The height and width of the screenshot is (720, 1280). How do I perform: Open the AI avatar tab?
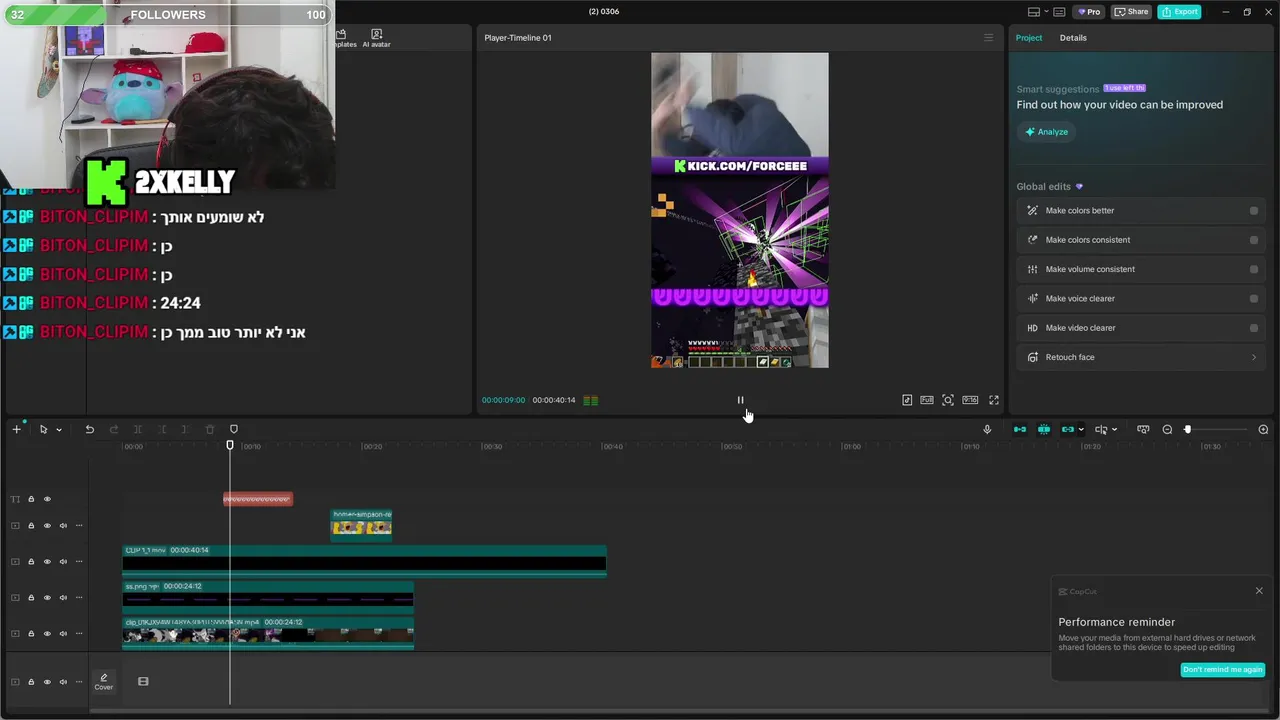[x=377, y=39]
